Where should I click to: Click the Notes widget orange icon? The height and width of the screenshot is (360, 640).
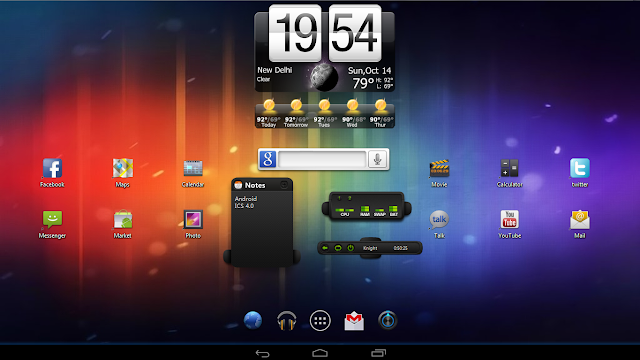coord(238,185)
